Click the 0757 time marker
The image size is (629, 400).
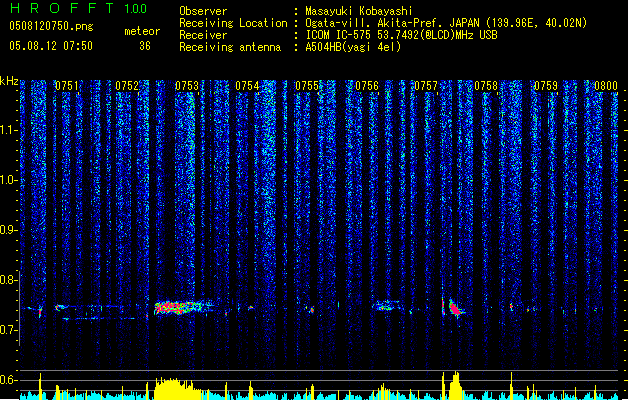(426, 86)
